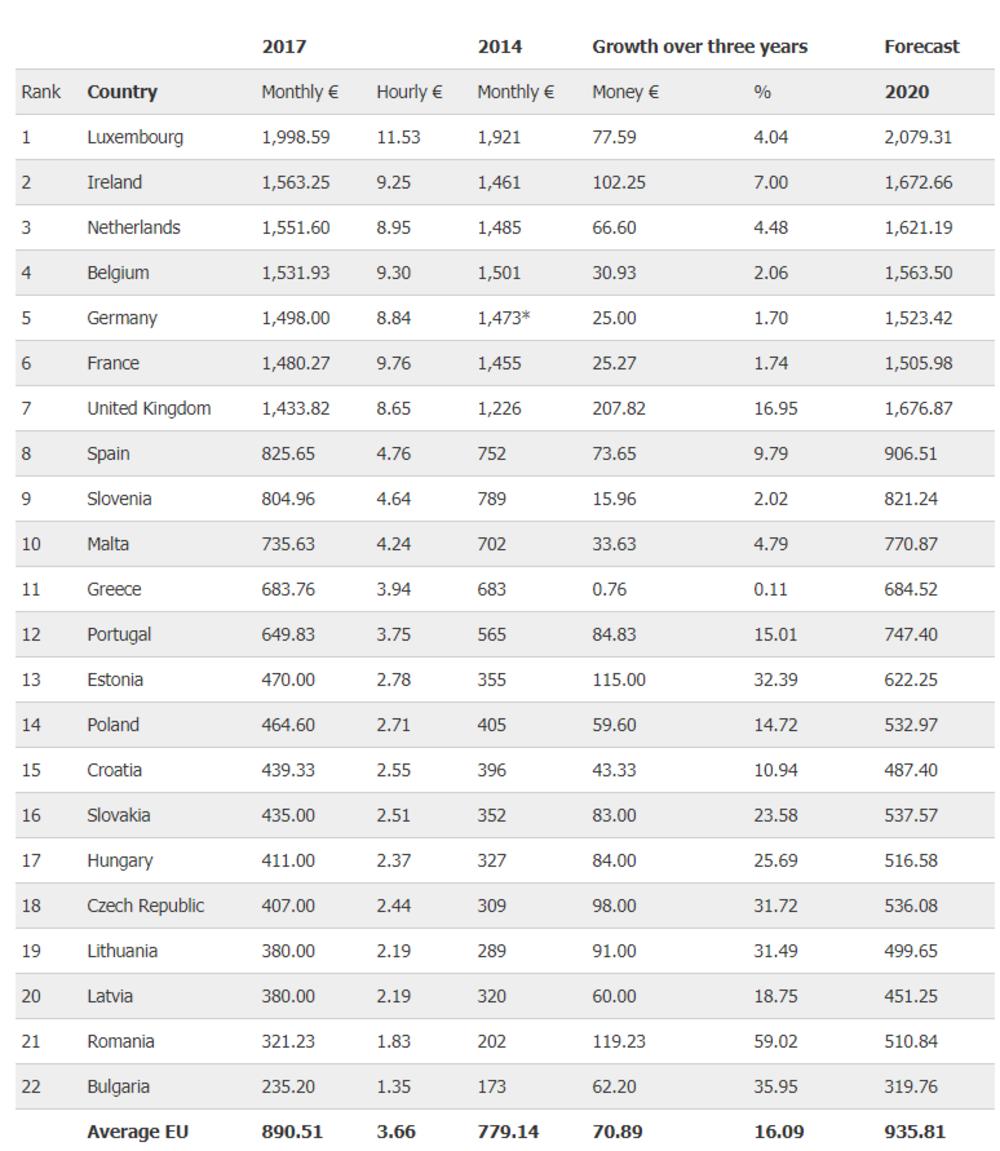
Task: Click Germany's 2014 value 1,473*
Action: (x=503, y=318)
